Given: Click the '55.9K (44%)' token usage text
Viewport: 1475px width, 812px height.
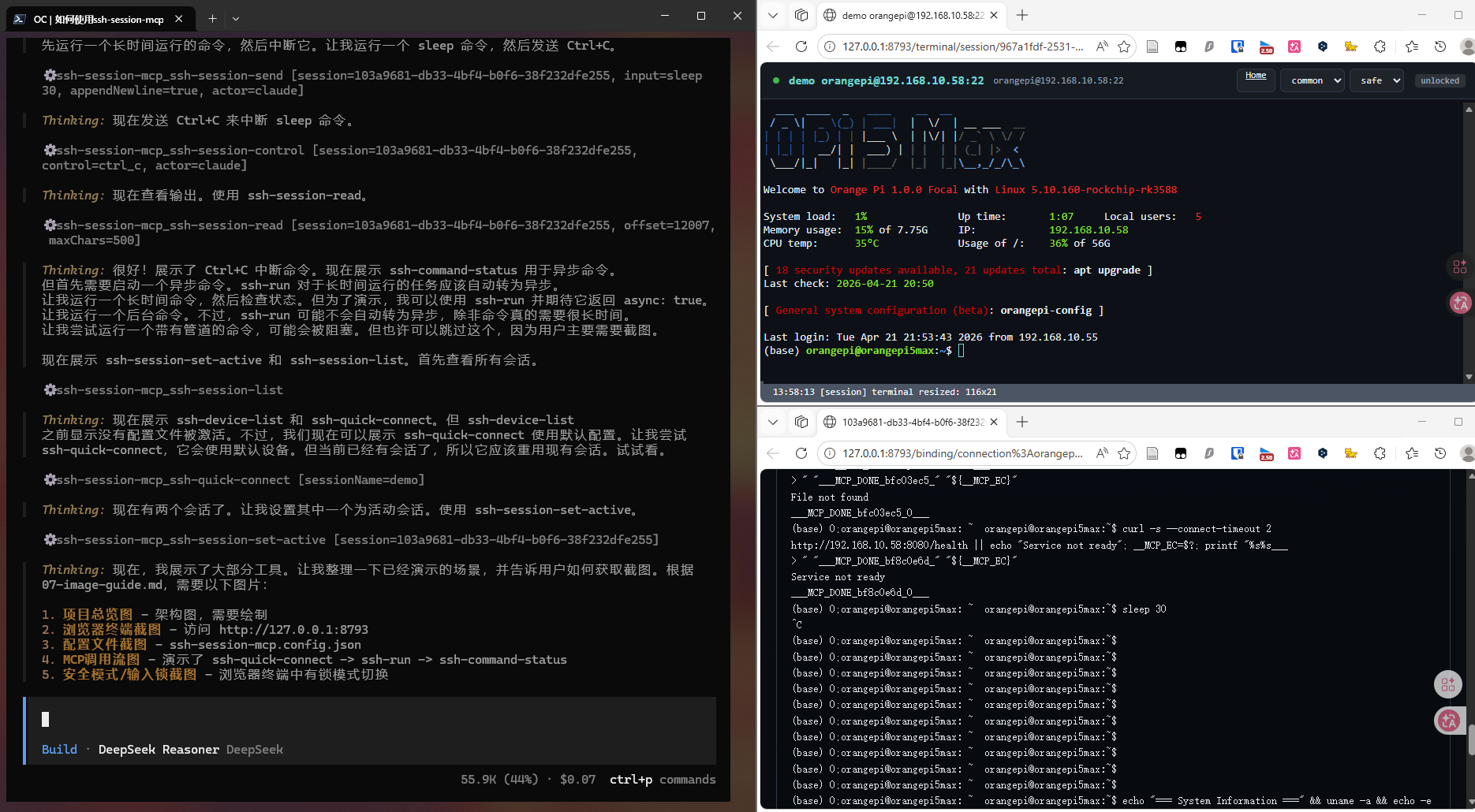Looking at the screenshot, I should pyautogui.click(x=499, y=779).
